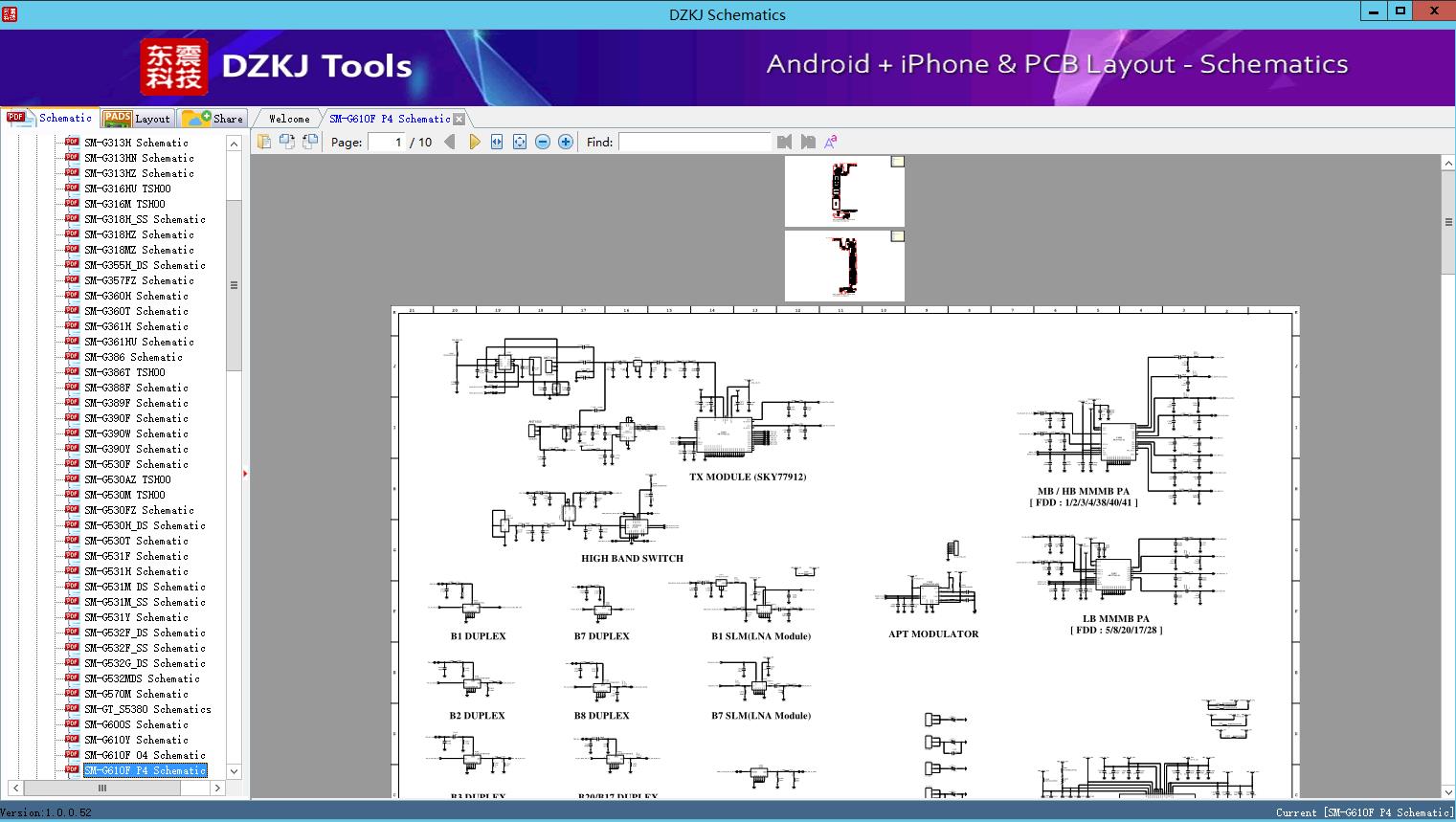Click the tree list vertical scrollbar thumb
This screenshot has width=1456, height=822.
pos(234,285)
